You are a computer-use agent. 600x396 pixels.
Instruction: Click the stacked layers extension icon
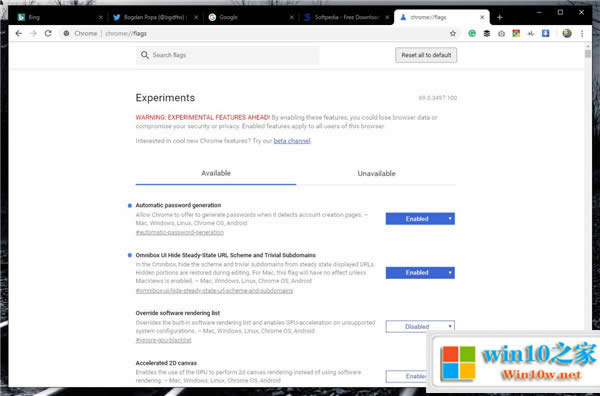(487, 34)
